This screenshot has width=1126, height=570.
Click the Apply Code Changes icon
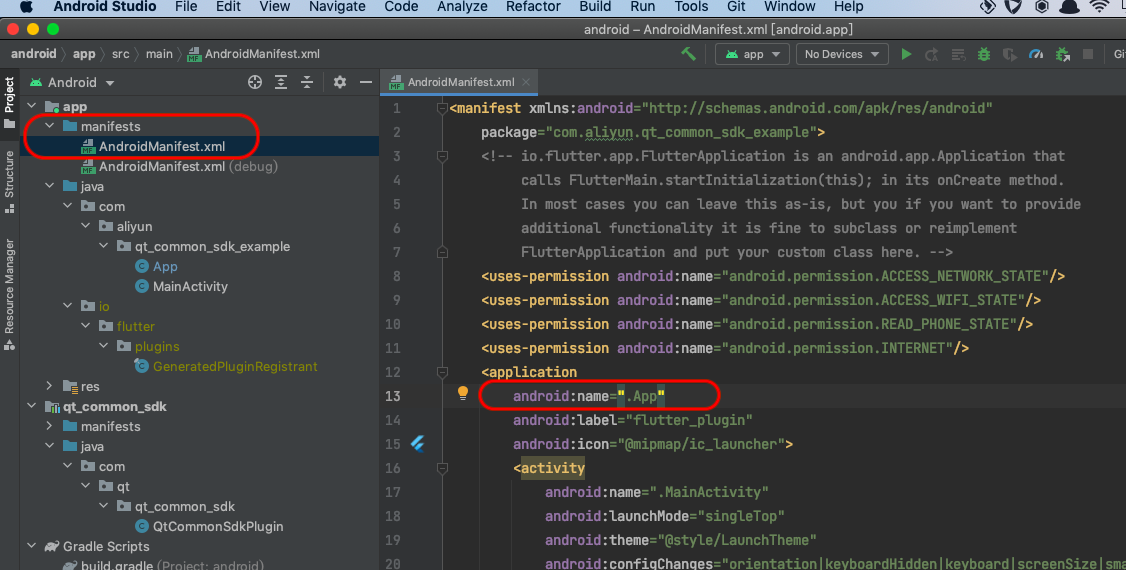[x=958, y=54]
